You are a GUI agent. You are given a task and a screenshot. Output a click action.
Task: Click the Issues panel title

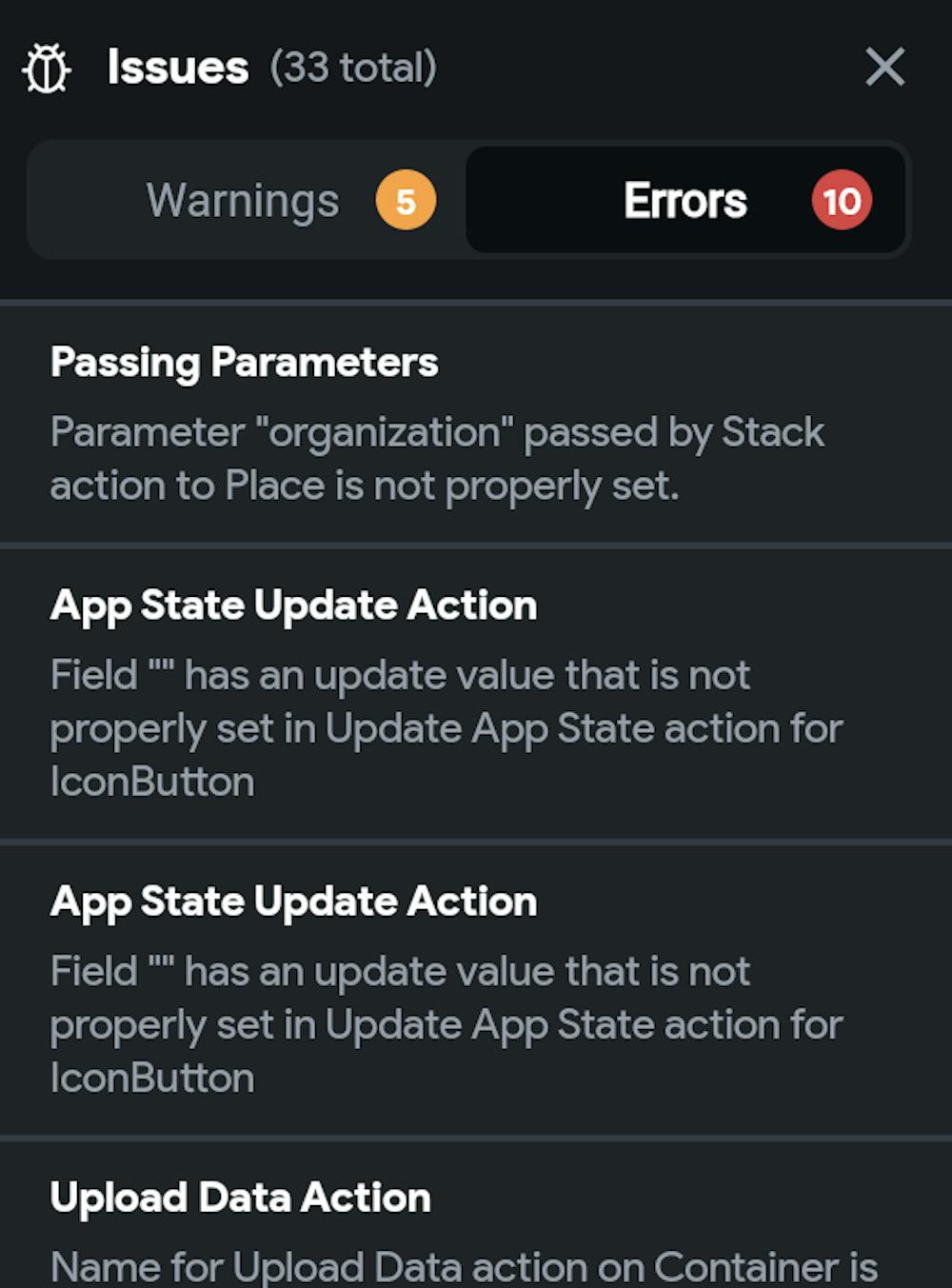click(178, 68)
